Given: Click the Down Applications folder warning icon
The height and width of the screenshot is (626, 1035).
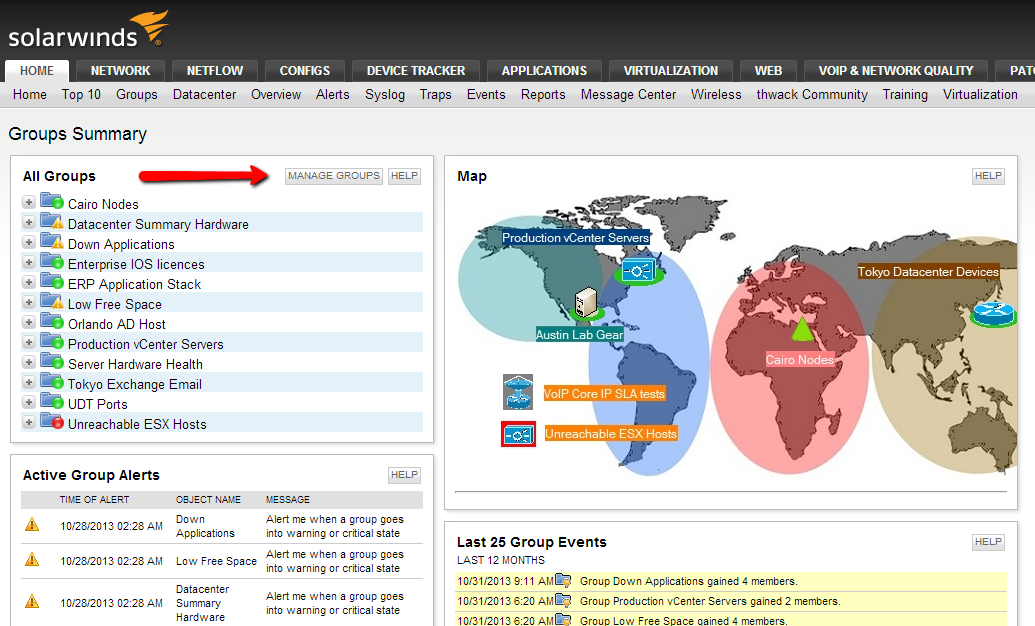Looking at the screenshot, I should [x=51, y=241].
